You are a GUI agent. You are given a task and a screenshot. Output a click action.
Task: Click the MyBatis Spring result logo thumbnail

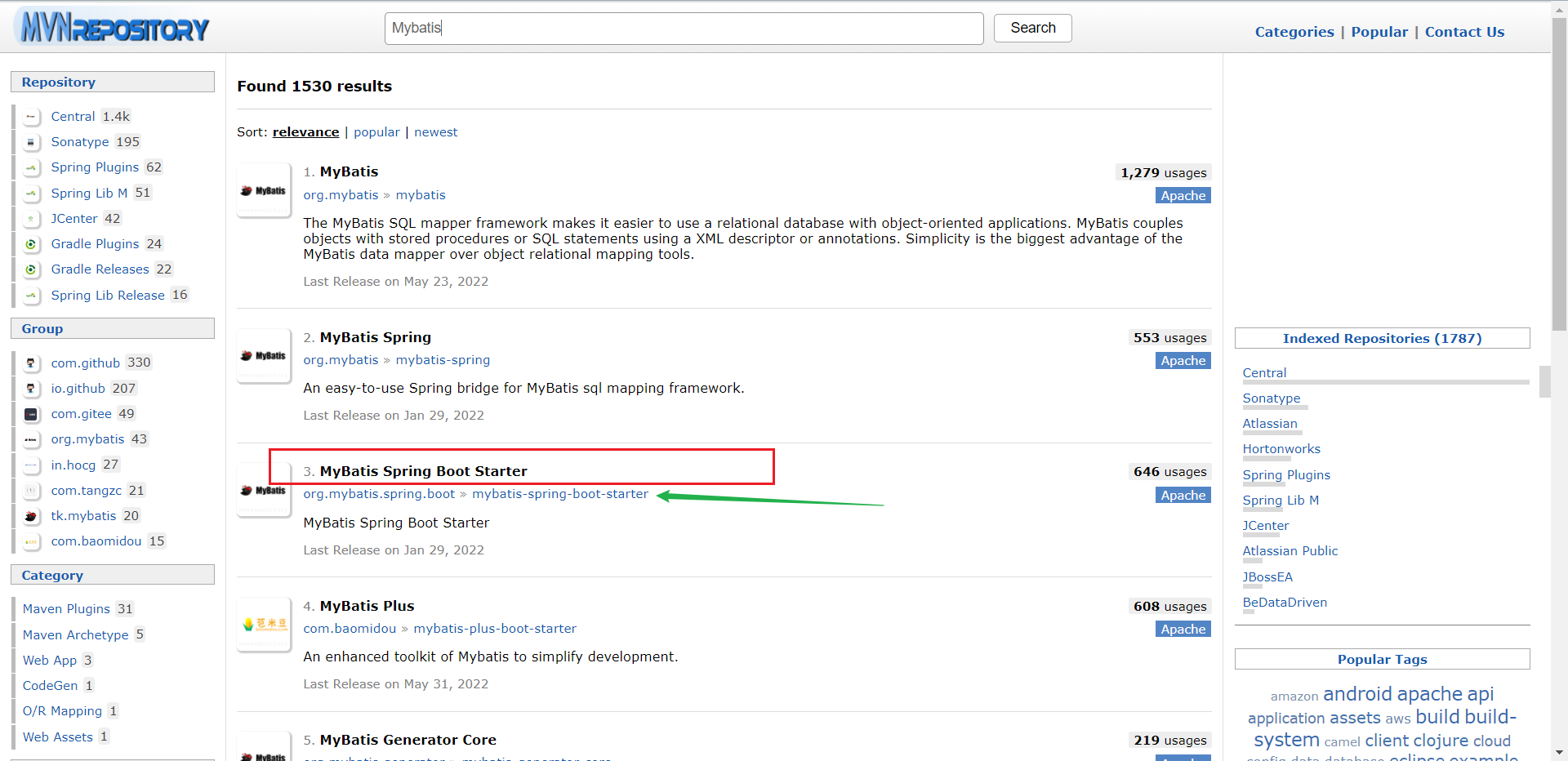[x=264, y=355]
